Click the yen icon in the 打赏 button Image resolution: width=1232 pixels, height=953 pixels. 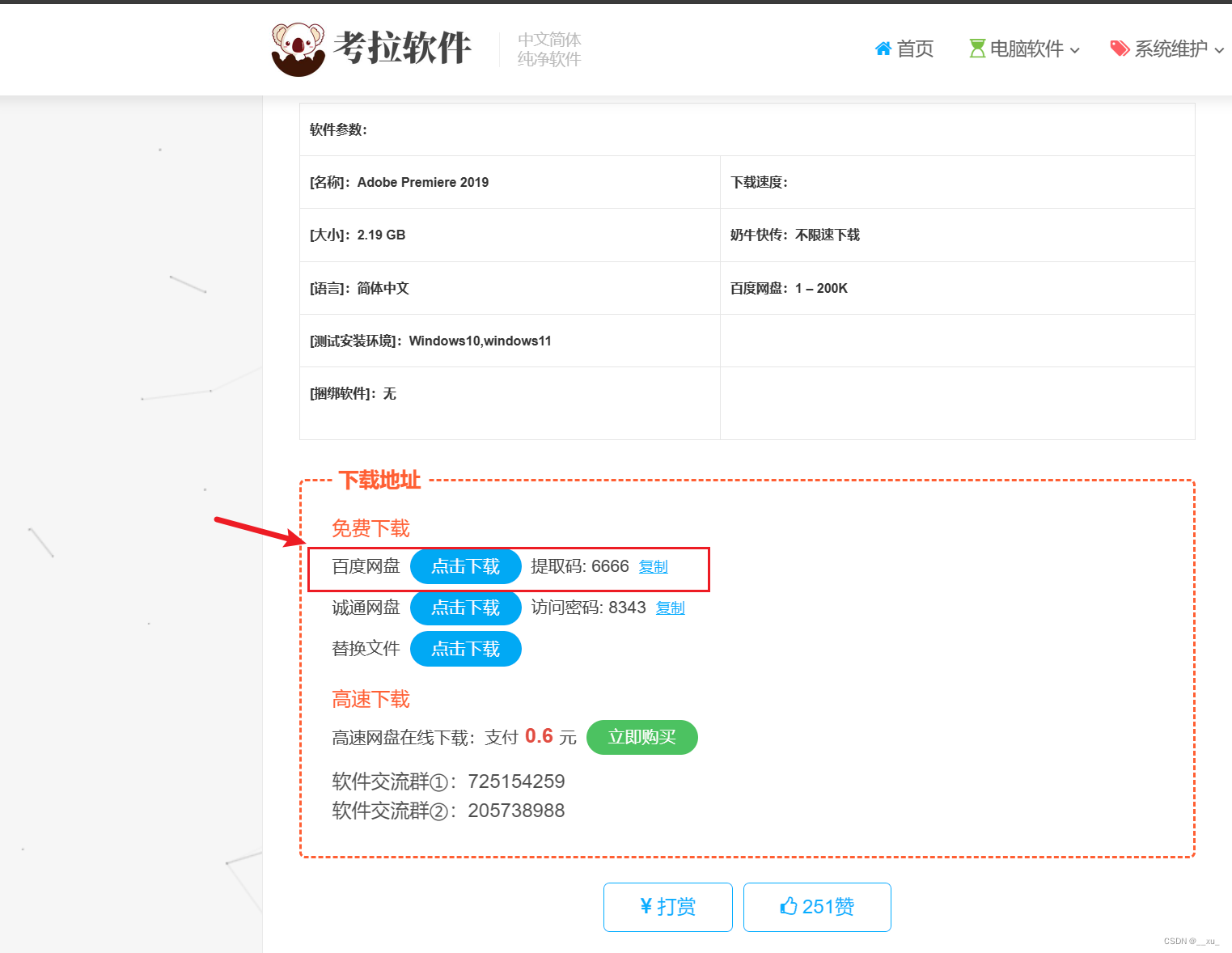coord(646,906)
